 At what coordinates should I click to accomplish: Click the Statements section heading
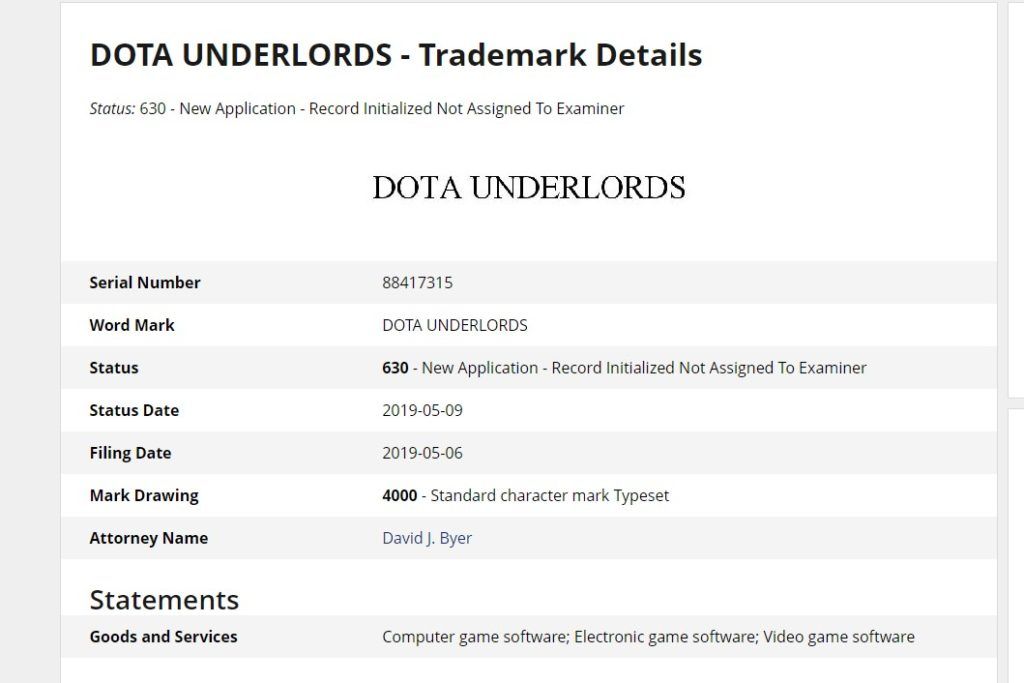pos(164,599)
